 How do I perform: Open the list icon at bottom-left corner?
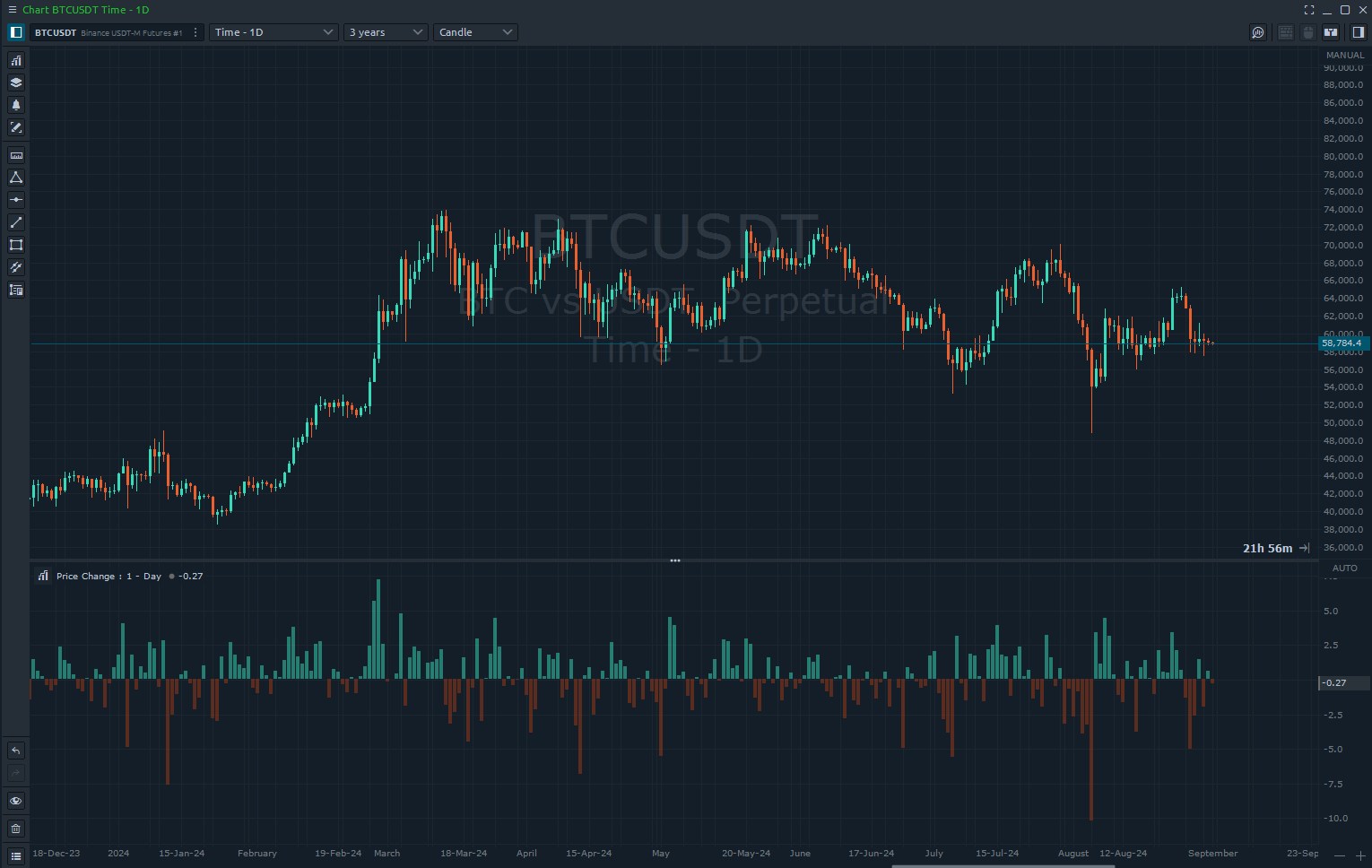16,856
